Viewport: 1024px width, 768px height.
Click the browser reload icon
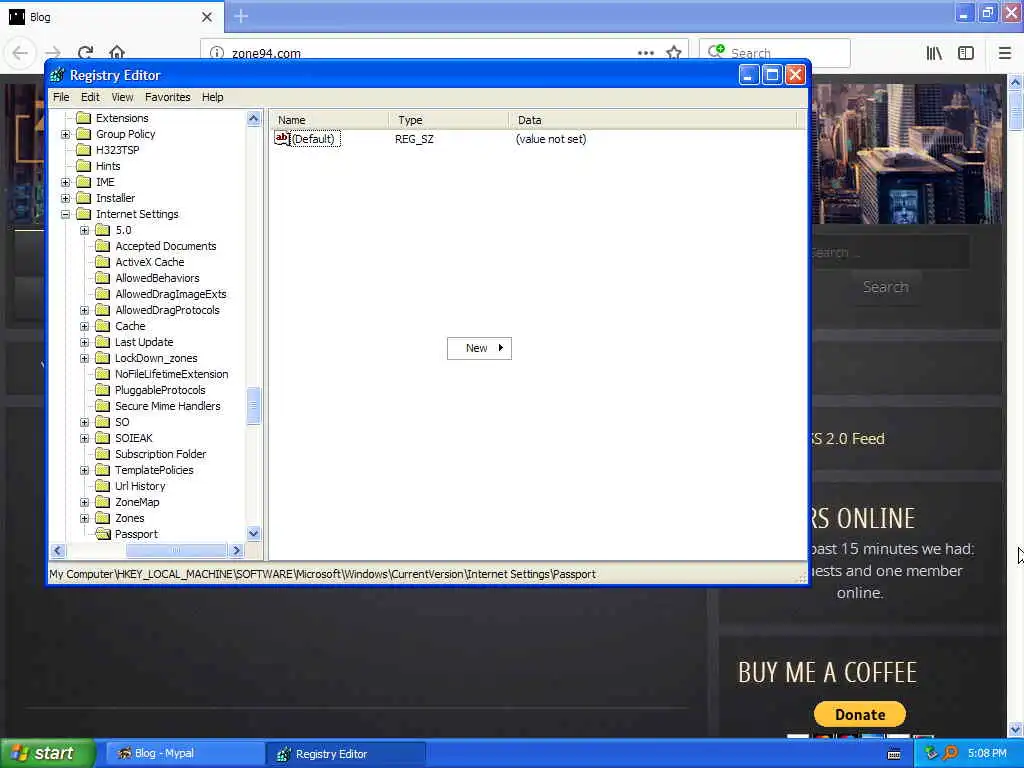86,53
